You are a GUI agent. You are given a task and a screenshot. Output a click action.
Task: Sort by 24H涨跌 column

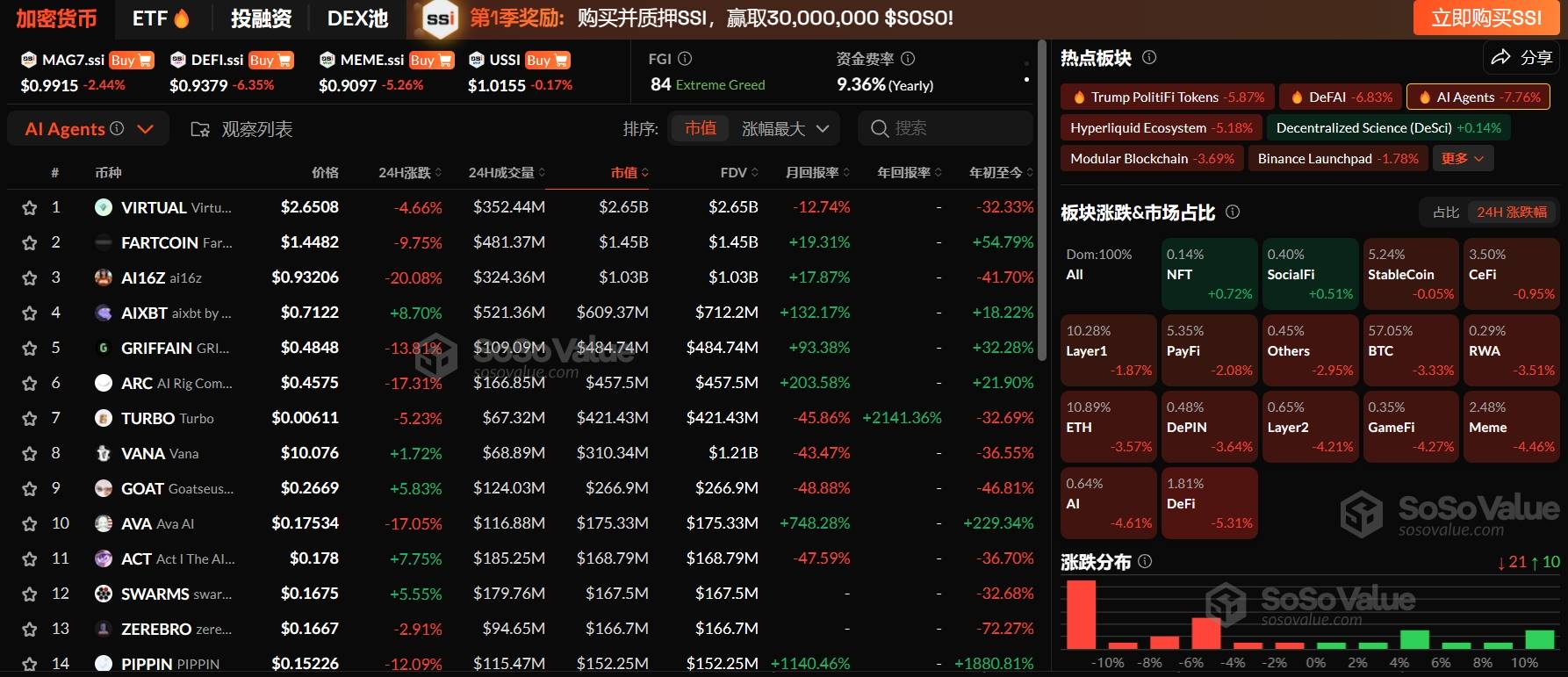coord(410,173)
